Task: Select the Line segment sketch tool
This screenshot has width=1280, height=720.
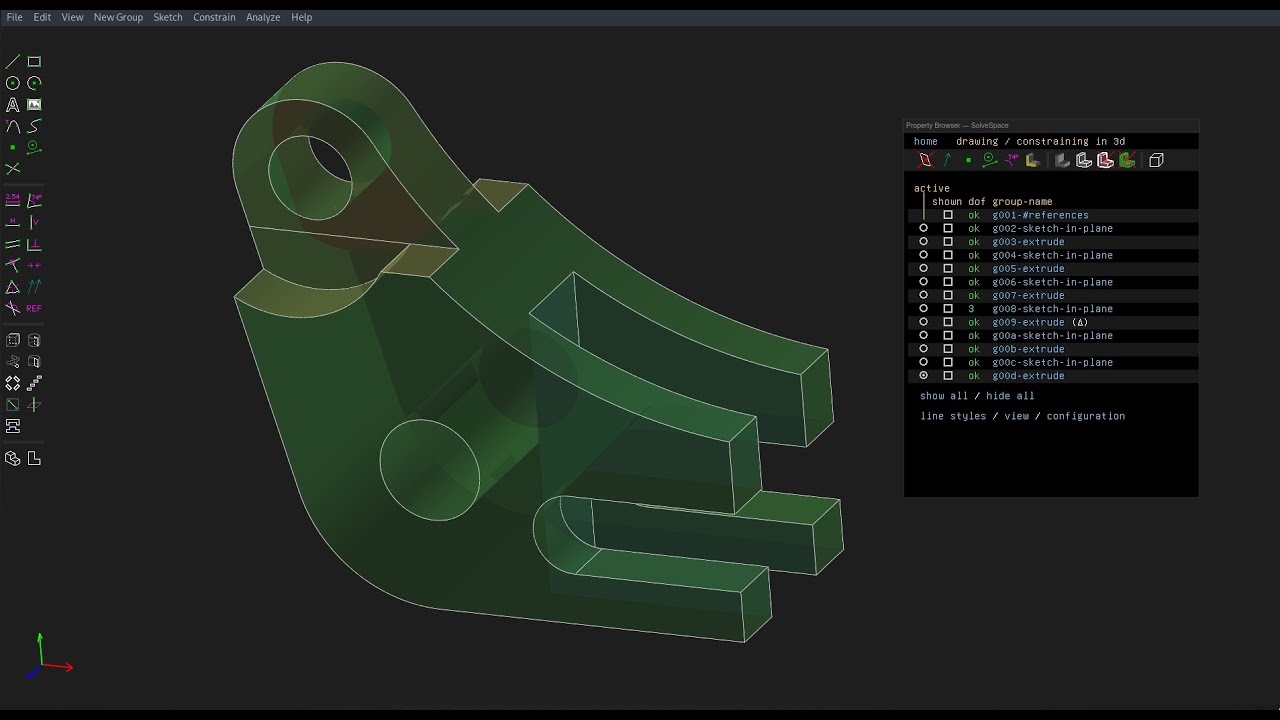Action: (13, 61)
